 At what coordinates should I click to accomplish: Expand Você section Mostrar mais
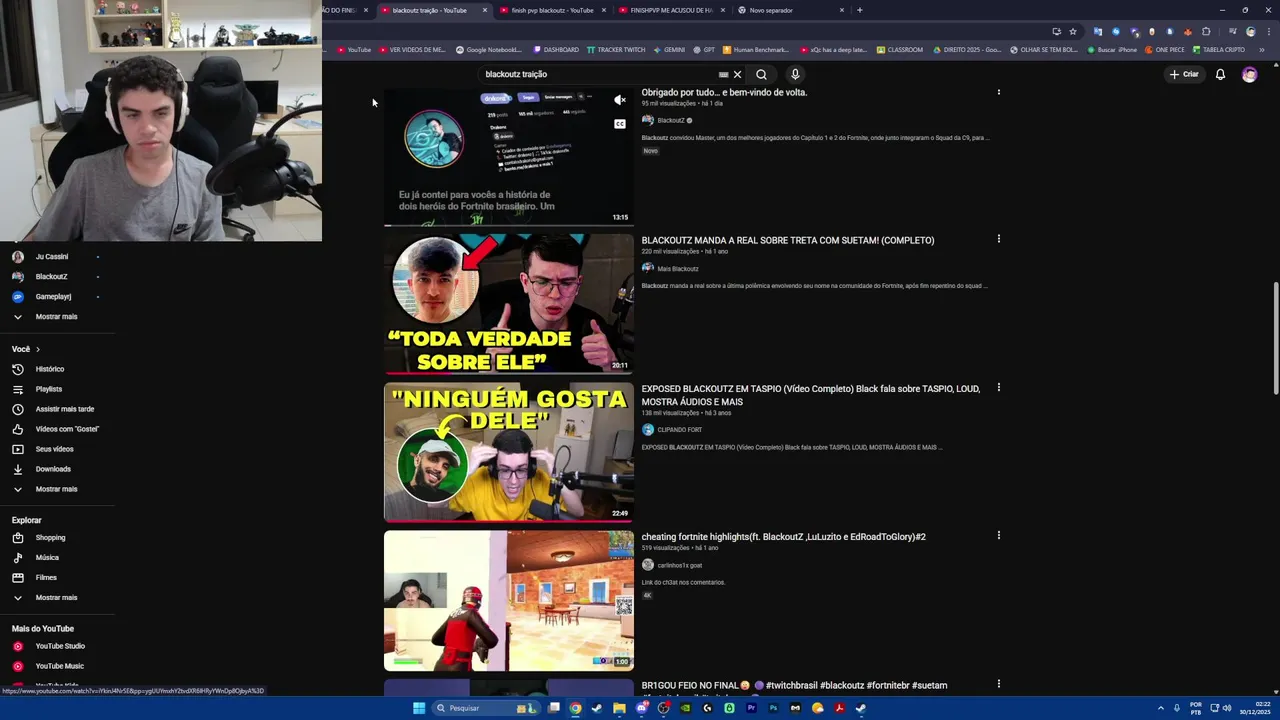pyautogui.click(x=56, y=489)
